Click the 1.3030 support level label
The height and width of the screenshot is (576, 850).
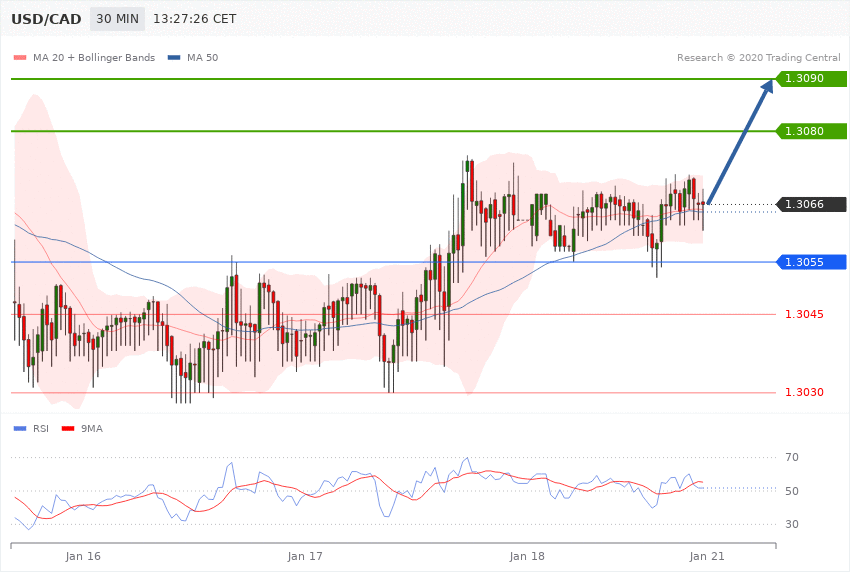804,392
